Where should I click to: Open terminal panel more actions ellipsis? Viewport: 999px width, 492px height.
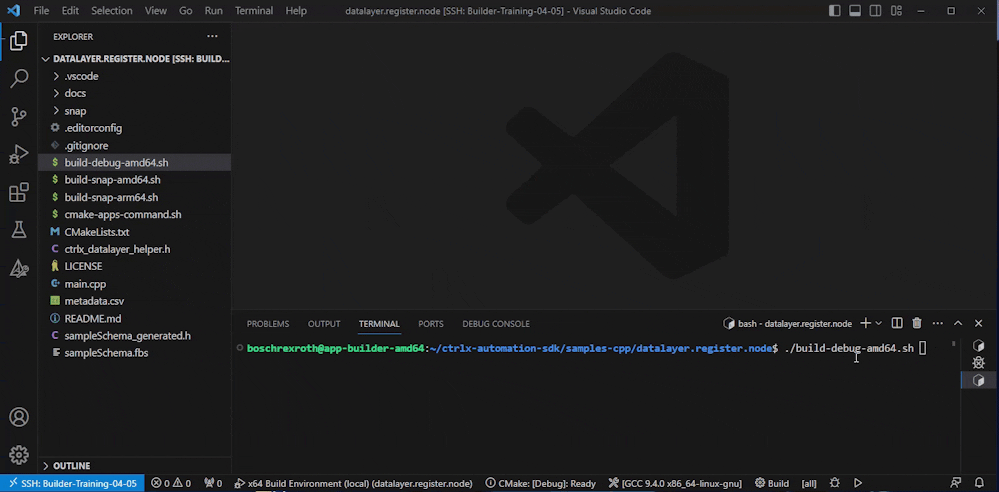click(937, 323)
